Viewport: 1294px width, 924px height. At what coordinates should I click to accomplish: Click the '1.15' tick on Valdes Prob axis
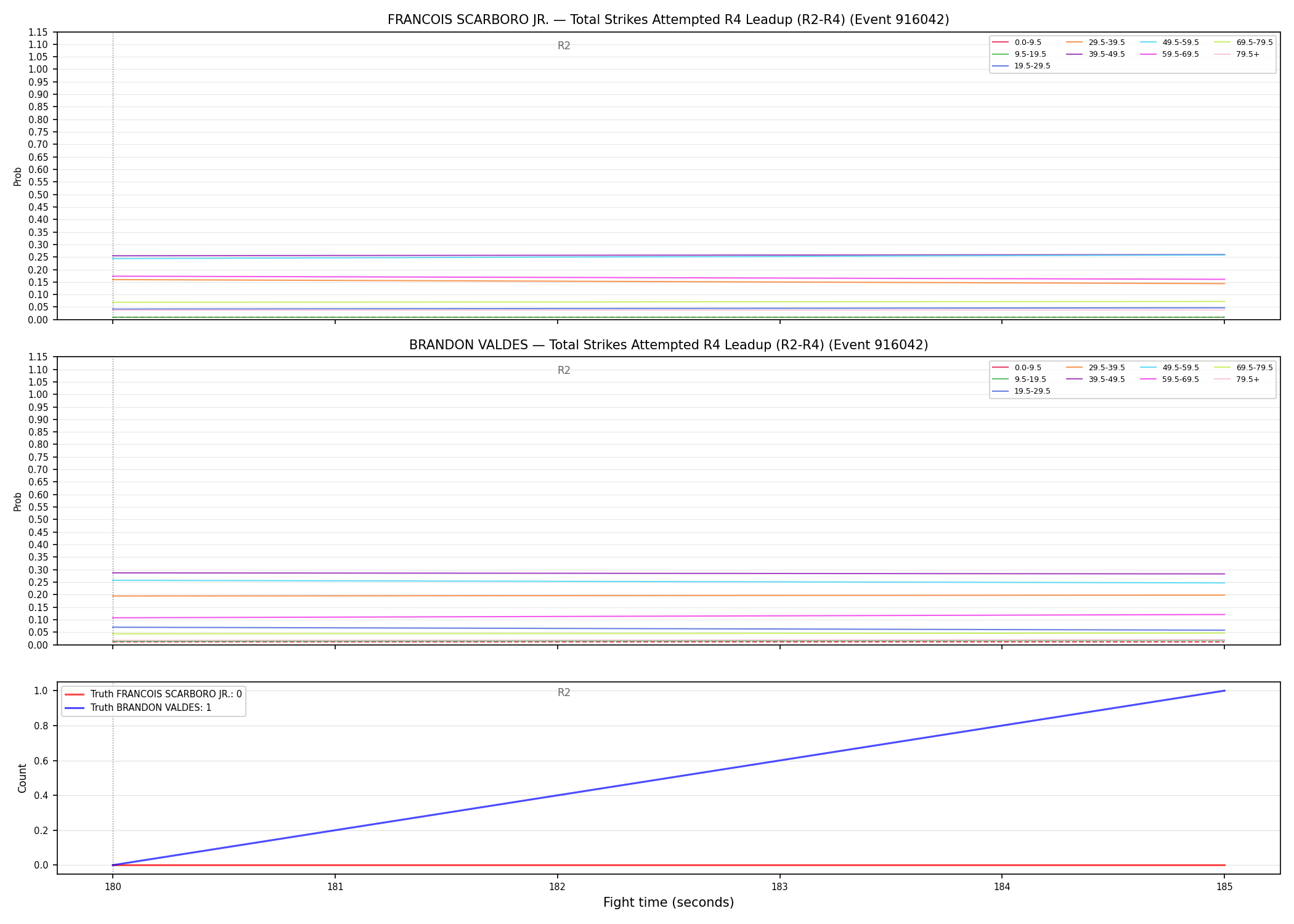coord(38,357)
